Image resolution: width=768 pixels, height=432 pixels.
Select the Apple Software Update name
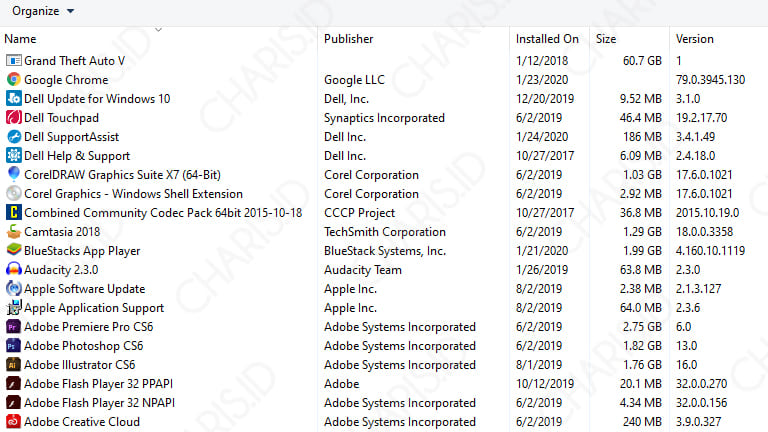click(85, 289)
